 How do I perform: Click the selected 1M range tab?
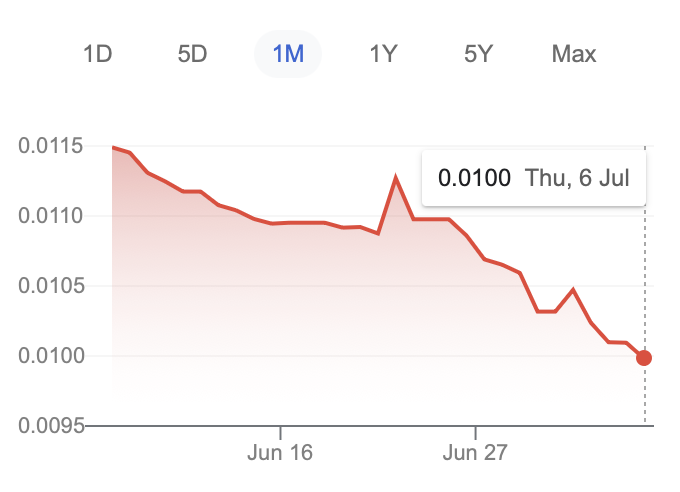coord(288,54)
